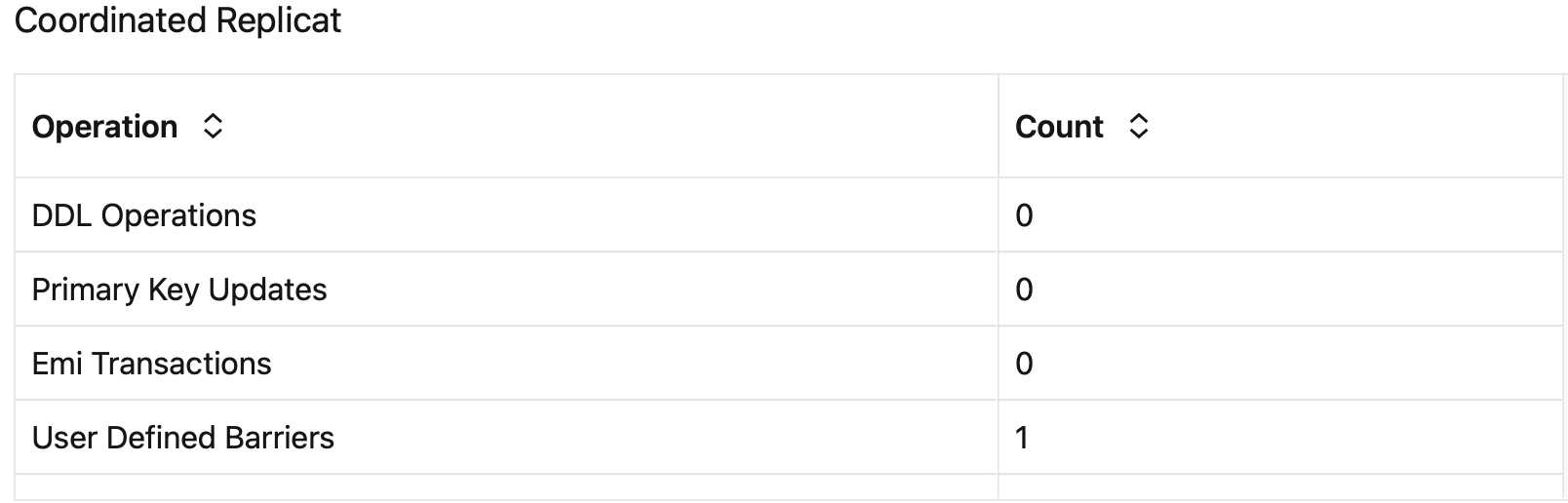
Task: Select the Emi Transactions row label
Action: pos(151,364)
